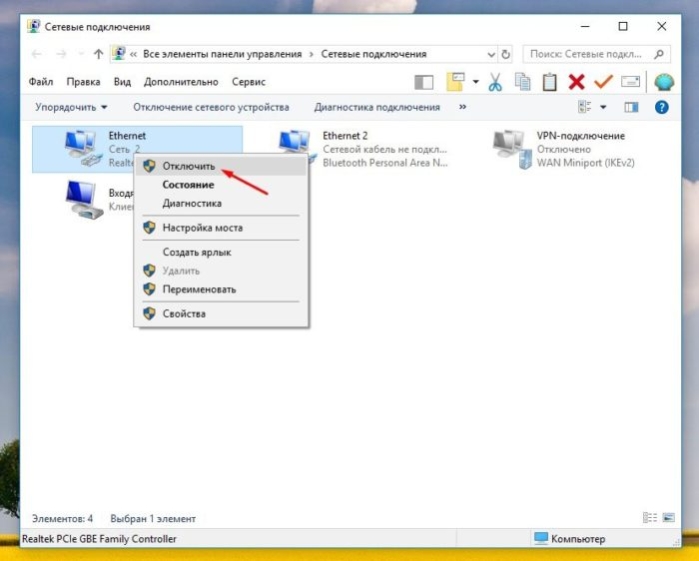Viewport: 699px width, 561px height.
Task: Click the expand breadcrumb chevrons in address bar
Action: [133, 54]
